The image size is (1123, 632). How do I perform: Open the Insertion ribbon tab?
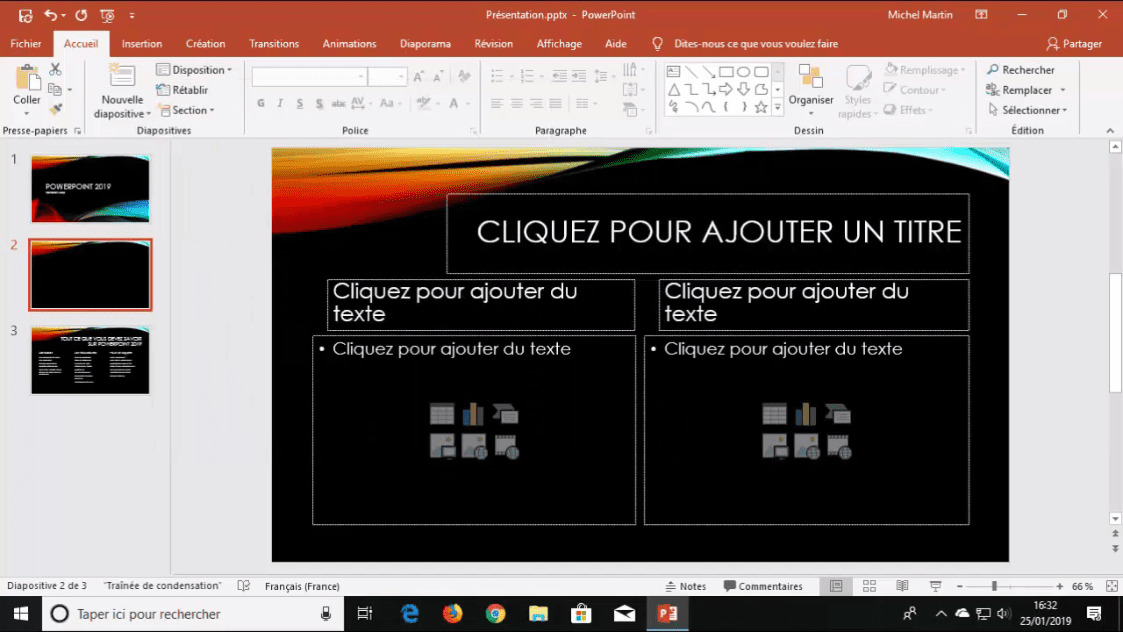141,44
